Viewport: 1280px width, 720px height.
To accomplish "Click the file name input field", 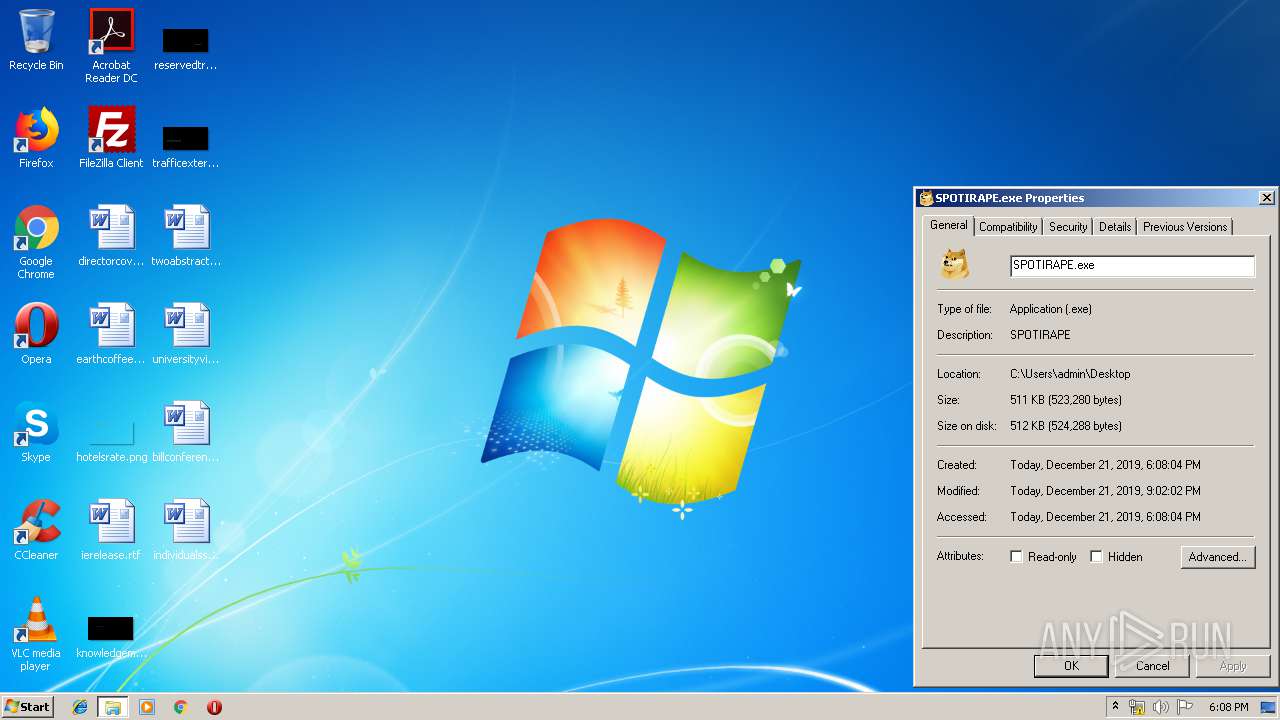I will tap(1132, 266).
